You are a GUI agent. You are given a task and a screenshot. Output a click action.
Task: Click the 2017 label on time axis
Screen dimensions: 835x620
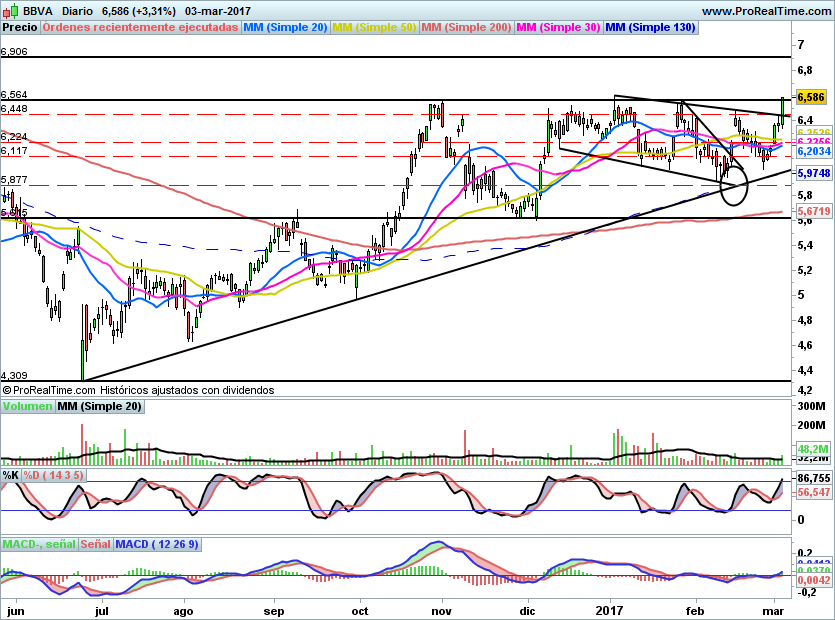point(610,610)
